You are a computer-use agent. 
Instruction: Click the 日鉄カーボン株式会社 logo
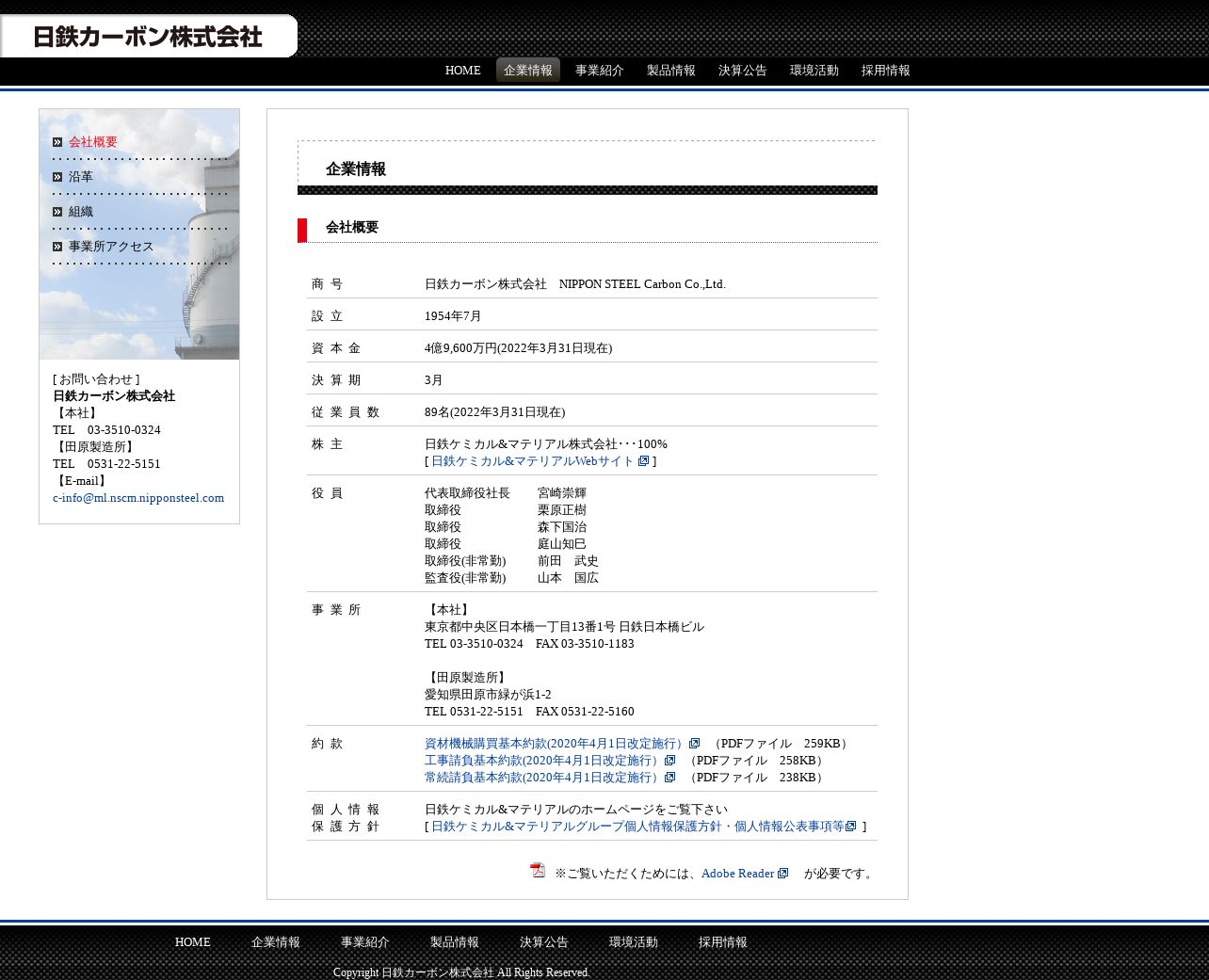point(148,37)
